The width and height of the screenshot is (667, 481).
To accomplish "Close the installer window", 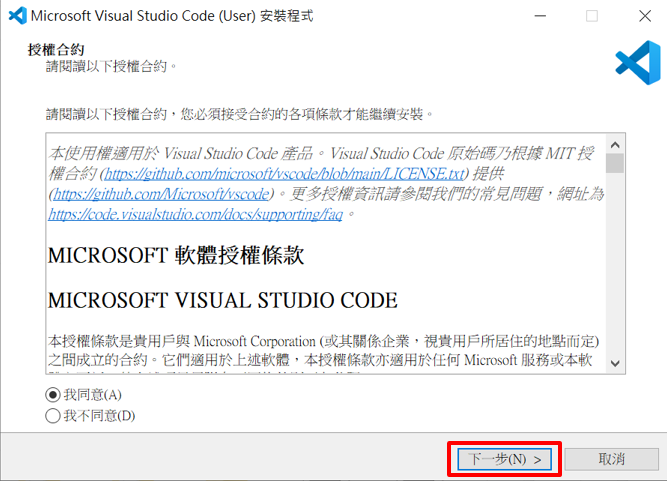I will coord(645,16).
